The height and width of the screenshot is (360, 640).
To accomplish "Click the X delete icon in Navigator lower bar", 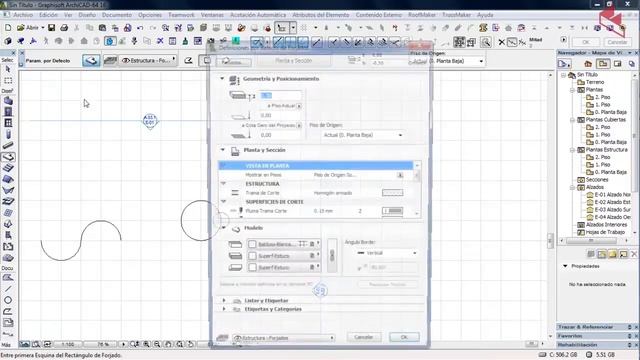I will click(634, 254).
